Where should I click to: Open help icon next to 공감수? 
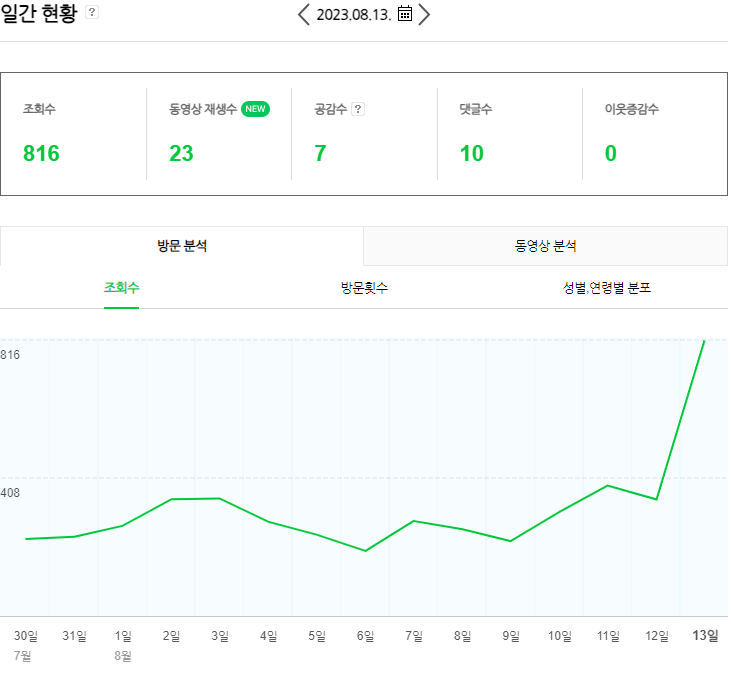click(358, 109)
